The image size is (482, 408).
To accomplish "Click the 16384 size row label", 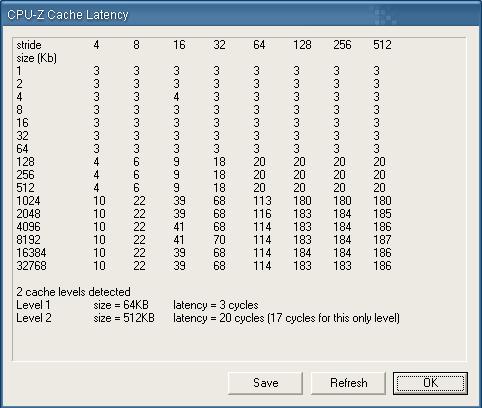I will pyautogui.click(x=31, y=253).
